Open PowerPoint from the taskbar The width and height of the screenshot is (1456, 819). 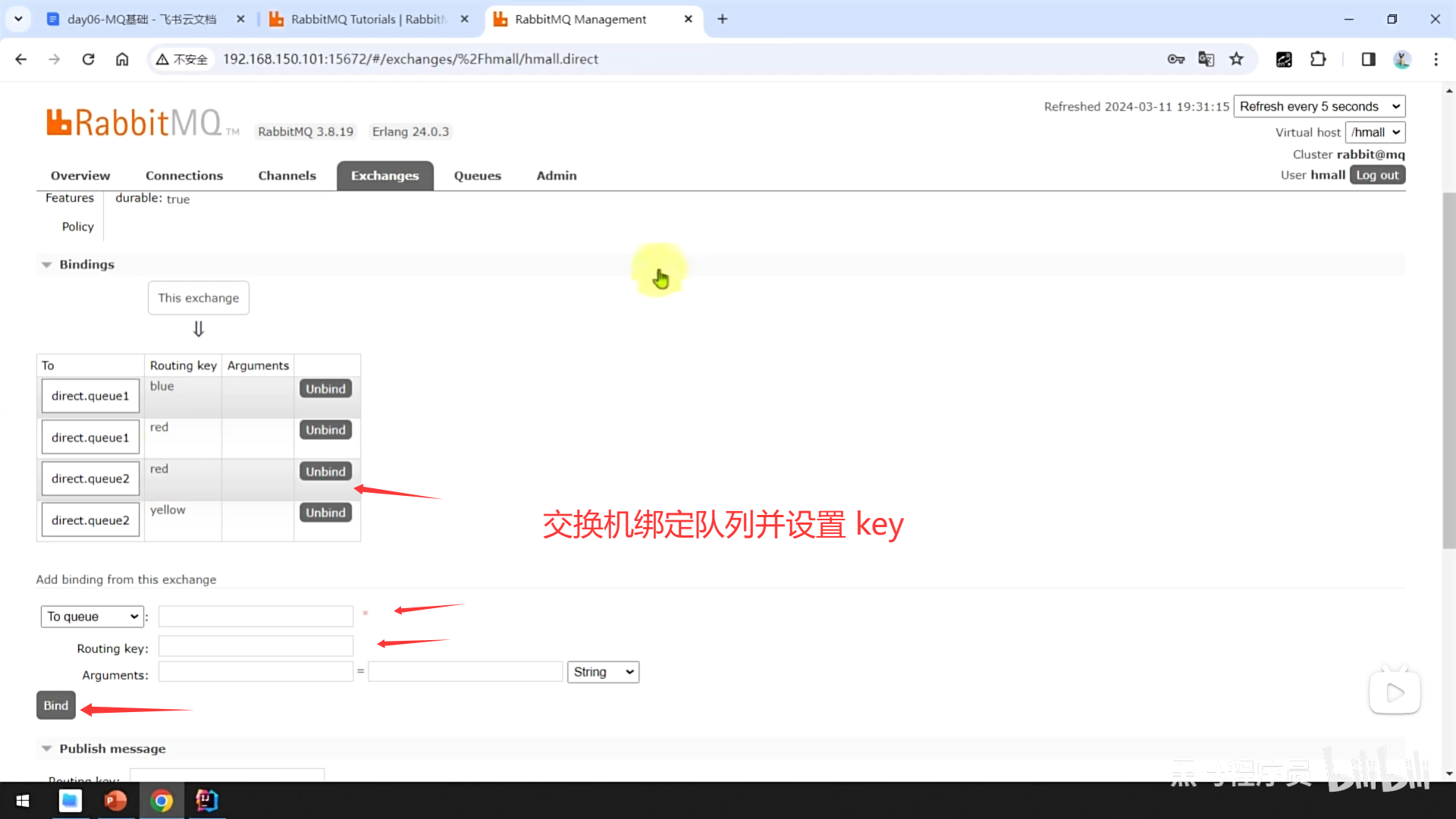click(115, 800)
